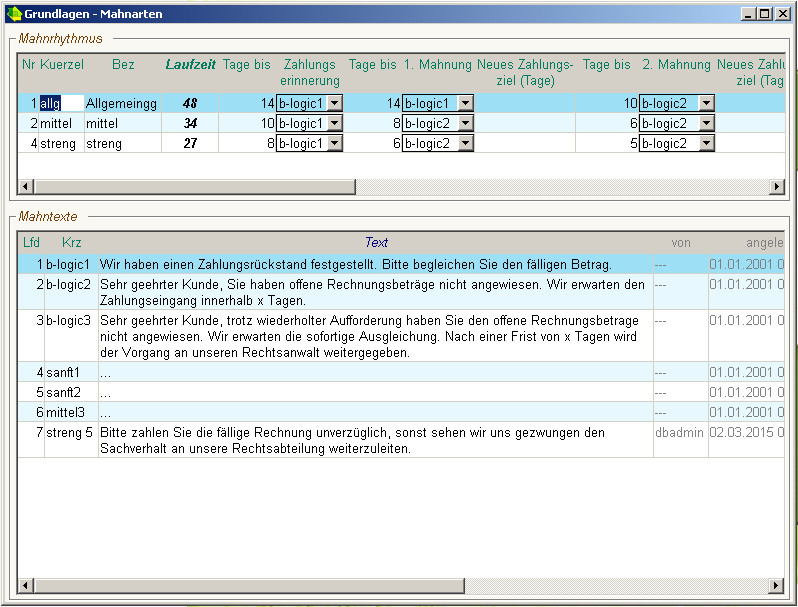Screen dimensions: 798x607
Task: Click Mahntexte scrollbar right arrow
Action: pyautogui.click(x=776, y=586)
